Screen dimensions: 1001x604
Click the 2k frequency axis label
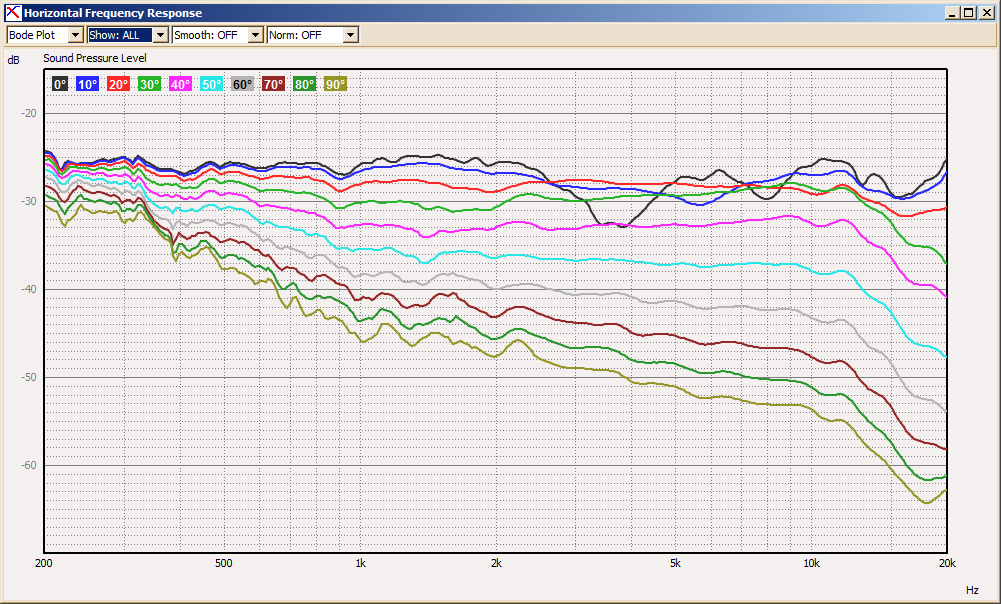496,563
